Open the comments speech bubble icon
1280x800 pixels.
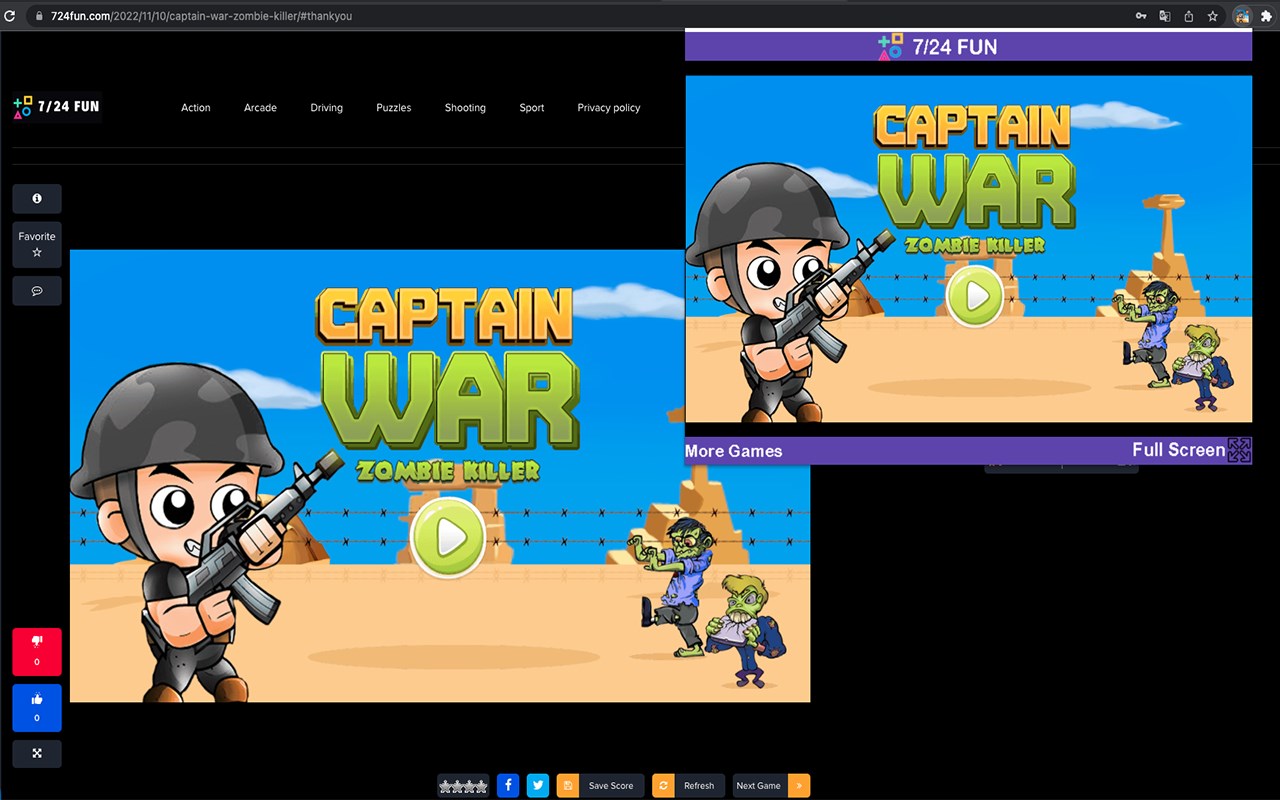coord(37,291)
